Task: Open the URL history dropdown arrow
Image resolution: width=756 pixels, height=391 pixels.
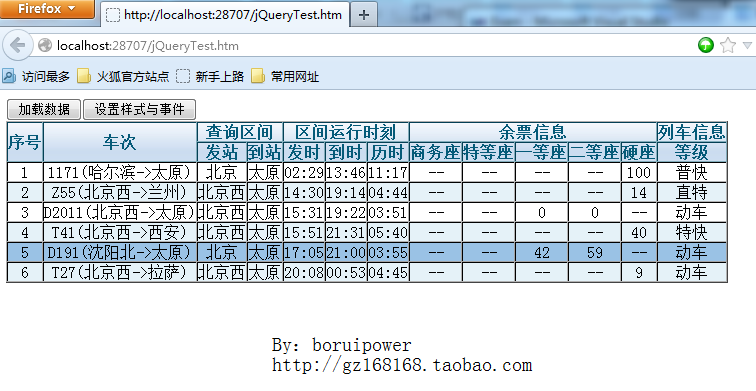Action: pyautogui.click(x=747, y=46)
